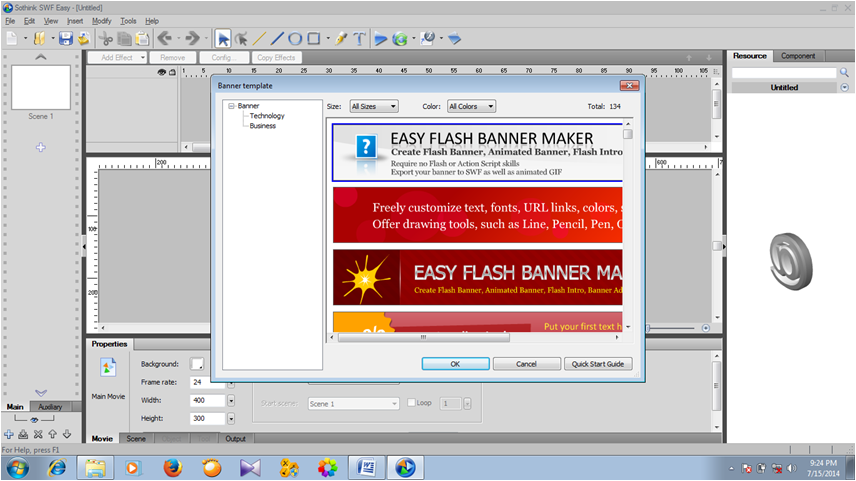Toggle the eye visibility icon on timeline
856x481 pixels.
point(162,72)
